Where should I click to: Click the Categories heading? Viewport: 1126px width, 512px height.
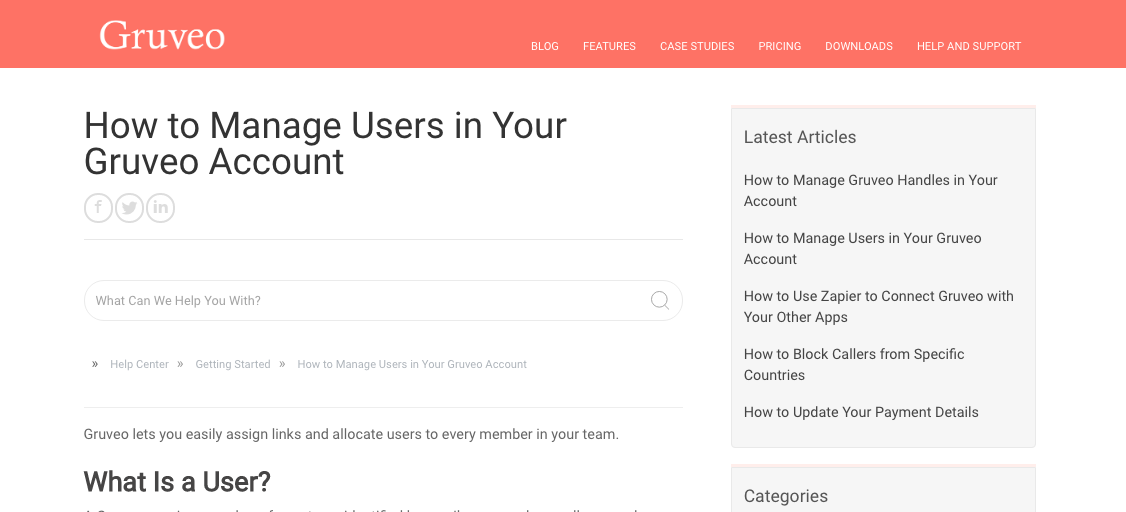click(786, 496)
